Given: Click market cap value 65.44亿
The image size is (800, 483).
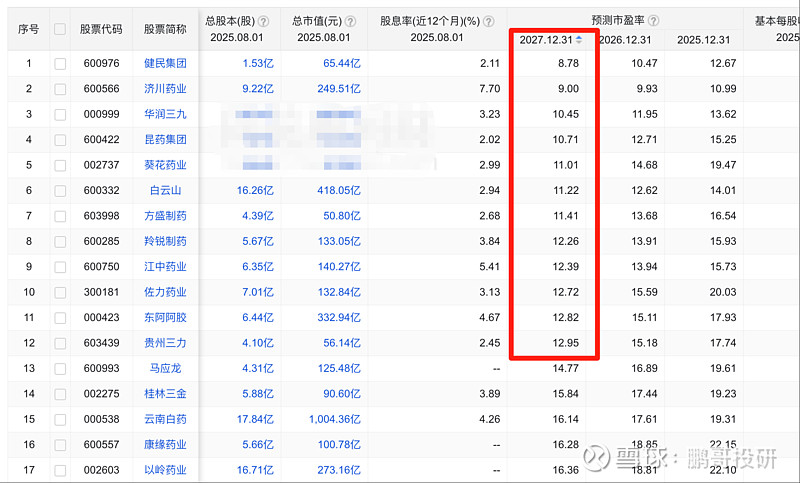Looking at the screenshot, I should click(342, 63).
